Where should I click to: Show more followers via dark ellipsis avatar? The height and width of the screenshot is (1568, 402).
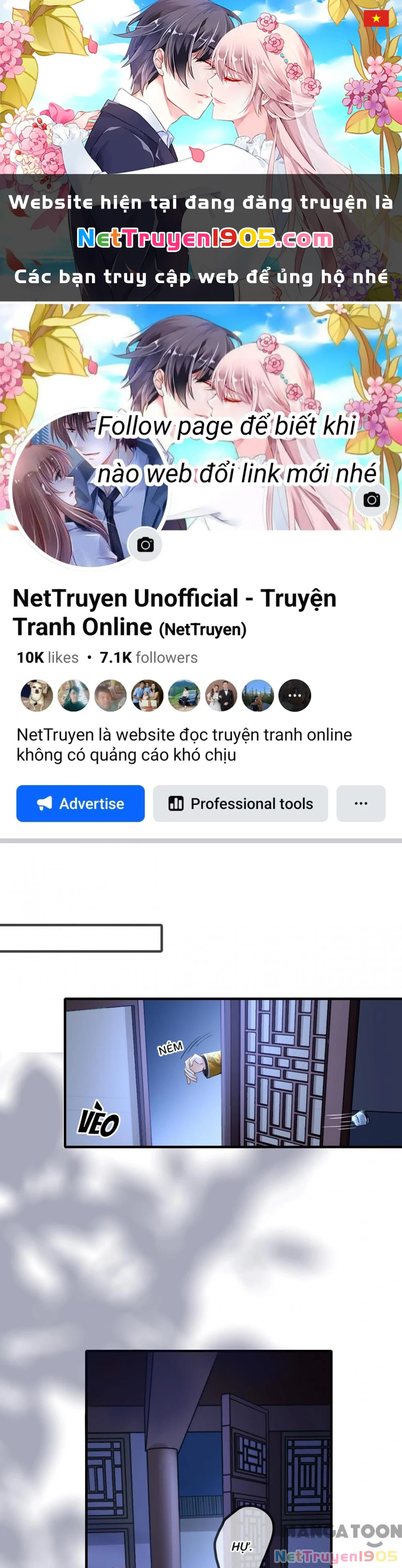coord(295,695)
